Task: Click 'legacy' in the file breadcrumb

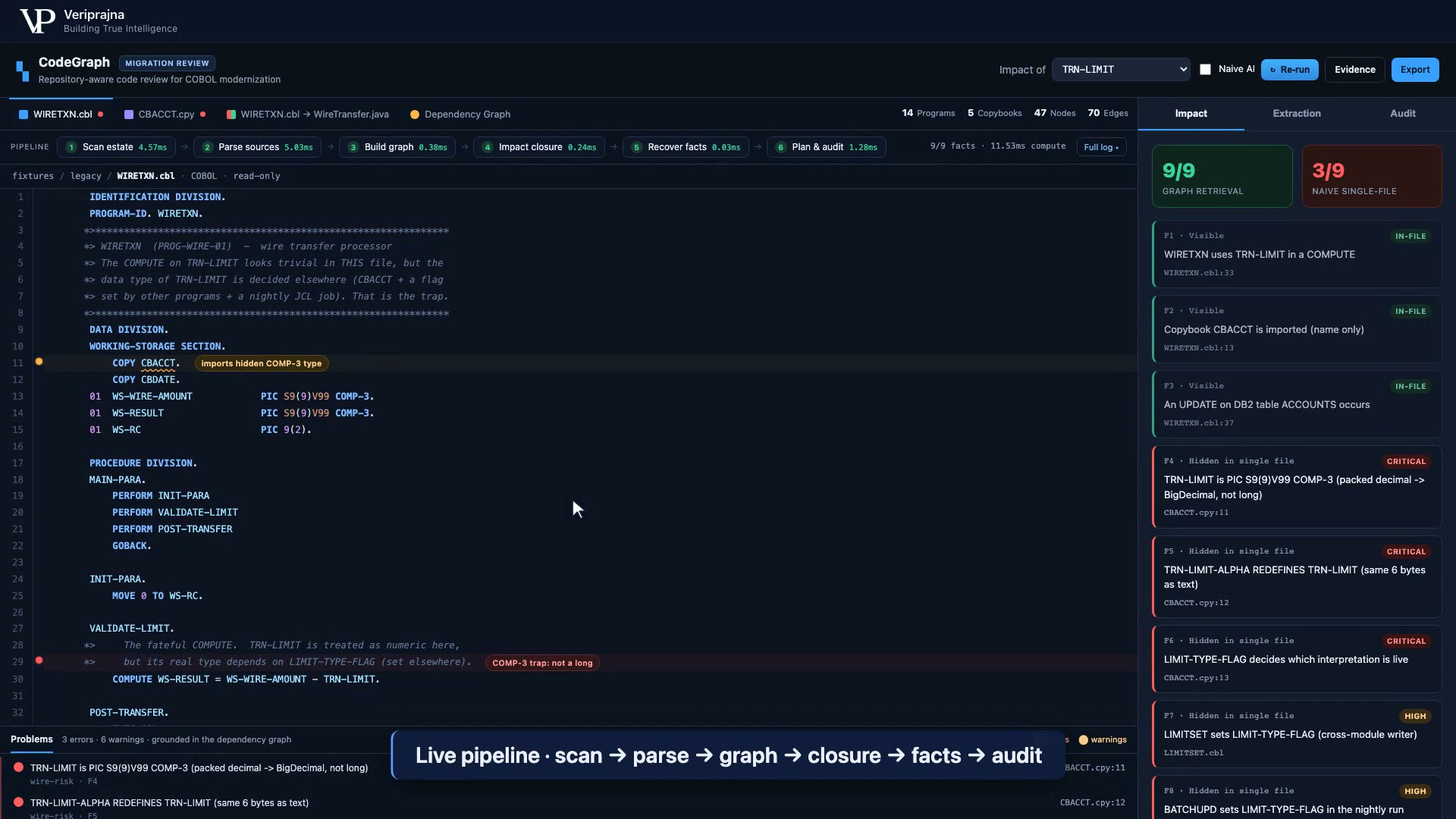Action: pyautogui.click(x=86, y=176)
